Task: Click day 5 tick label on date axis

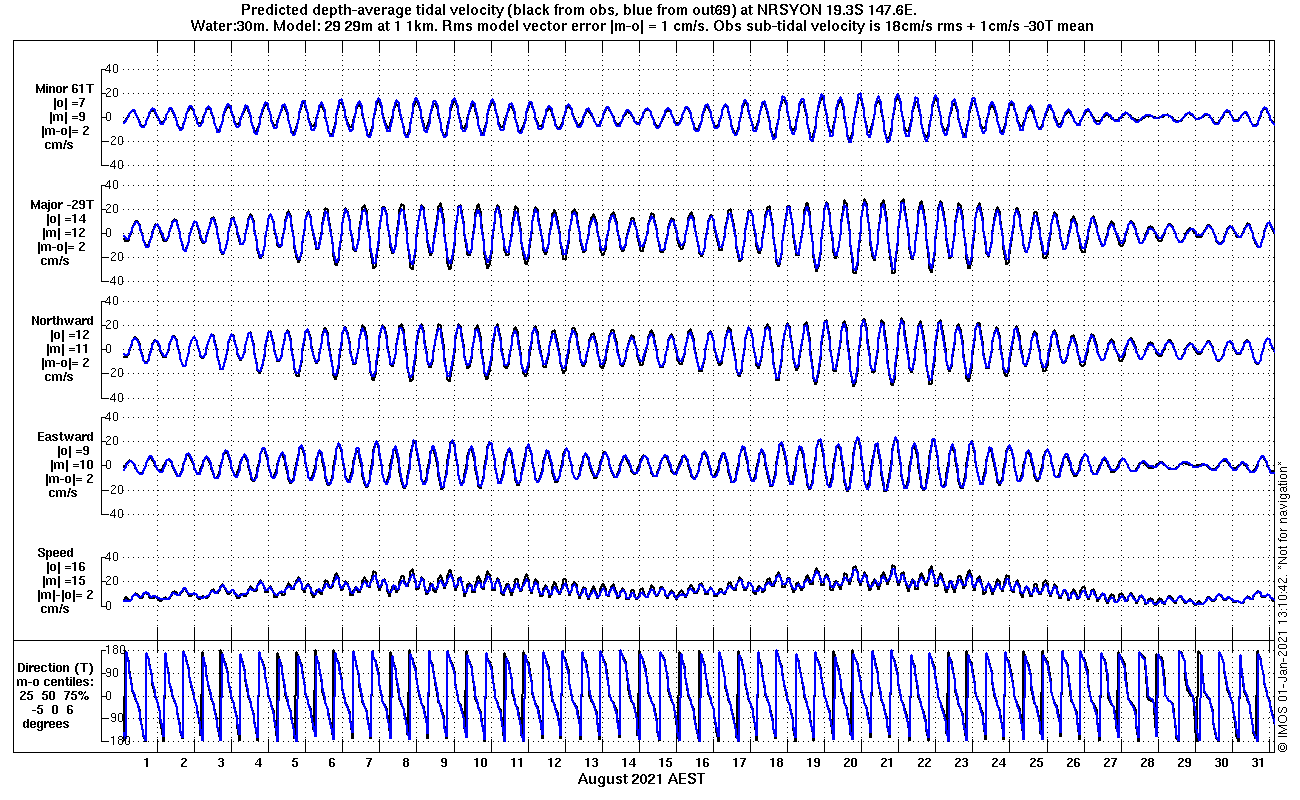Action: point(295,762)
